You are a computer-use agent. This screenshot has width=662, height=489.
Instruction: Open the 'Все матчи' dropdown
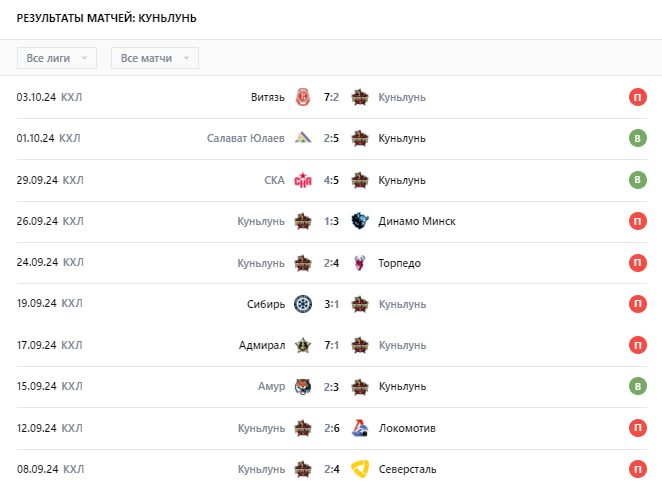[x=155, y=58]
